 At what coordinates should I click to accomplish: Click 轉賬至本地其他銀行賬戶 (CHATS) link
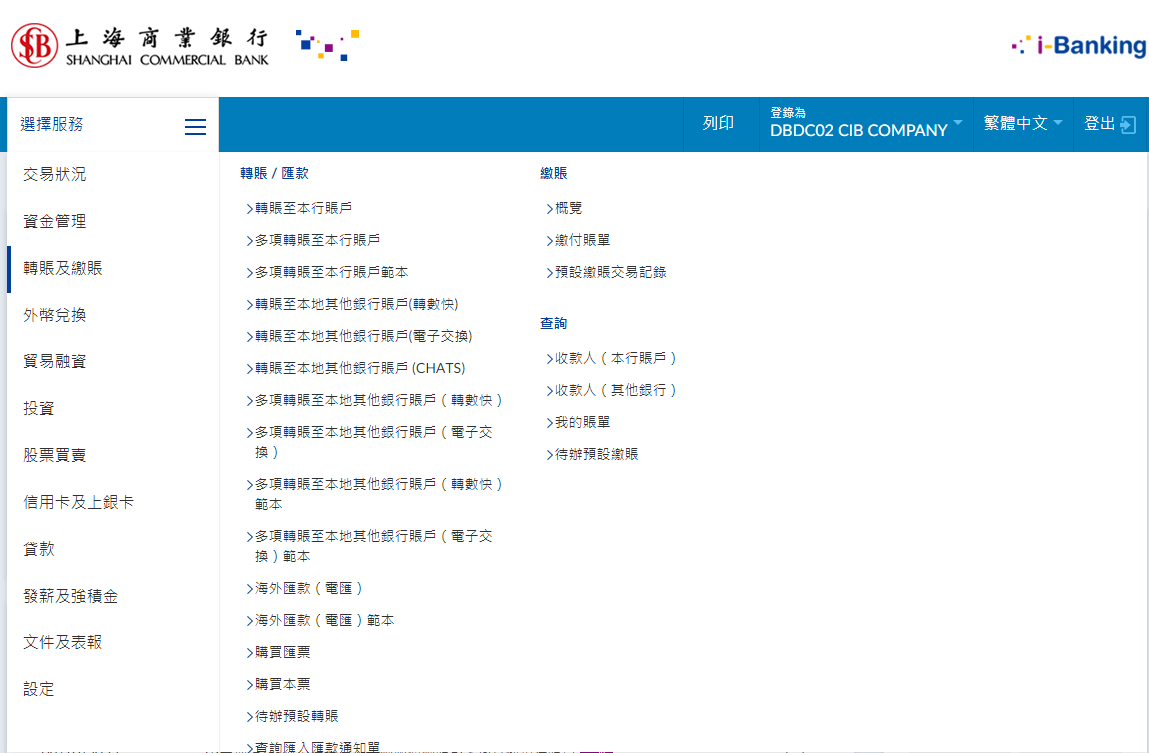point(359,368)
